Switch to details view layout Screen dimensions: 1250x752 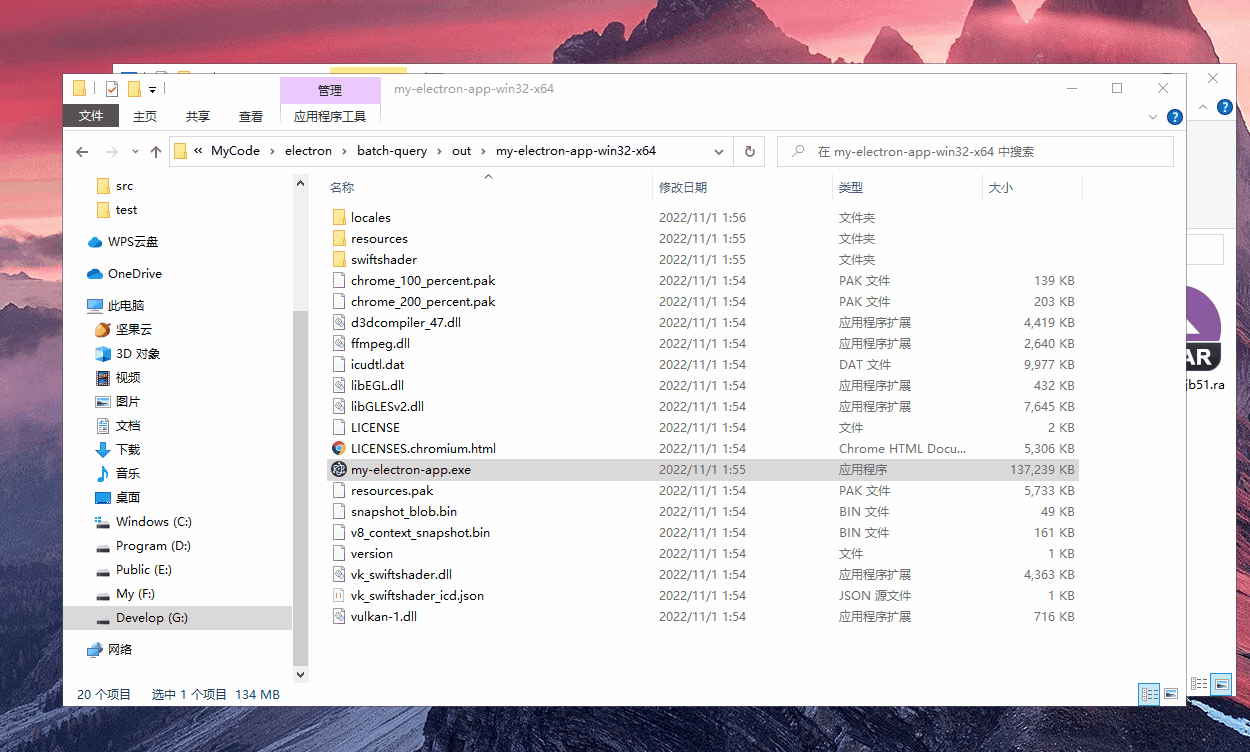1149,693
